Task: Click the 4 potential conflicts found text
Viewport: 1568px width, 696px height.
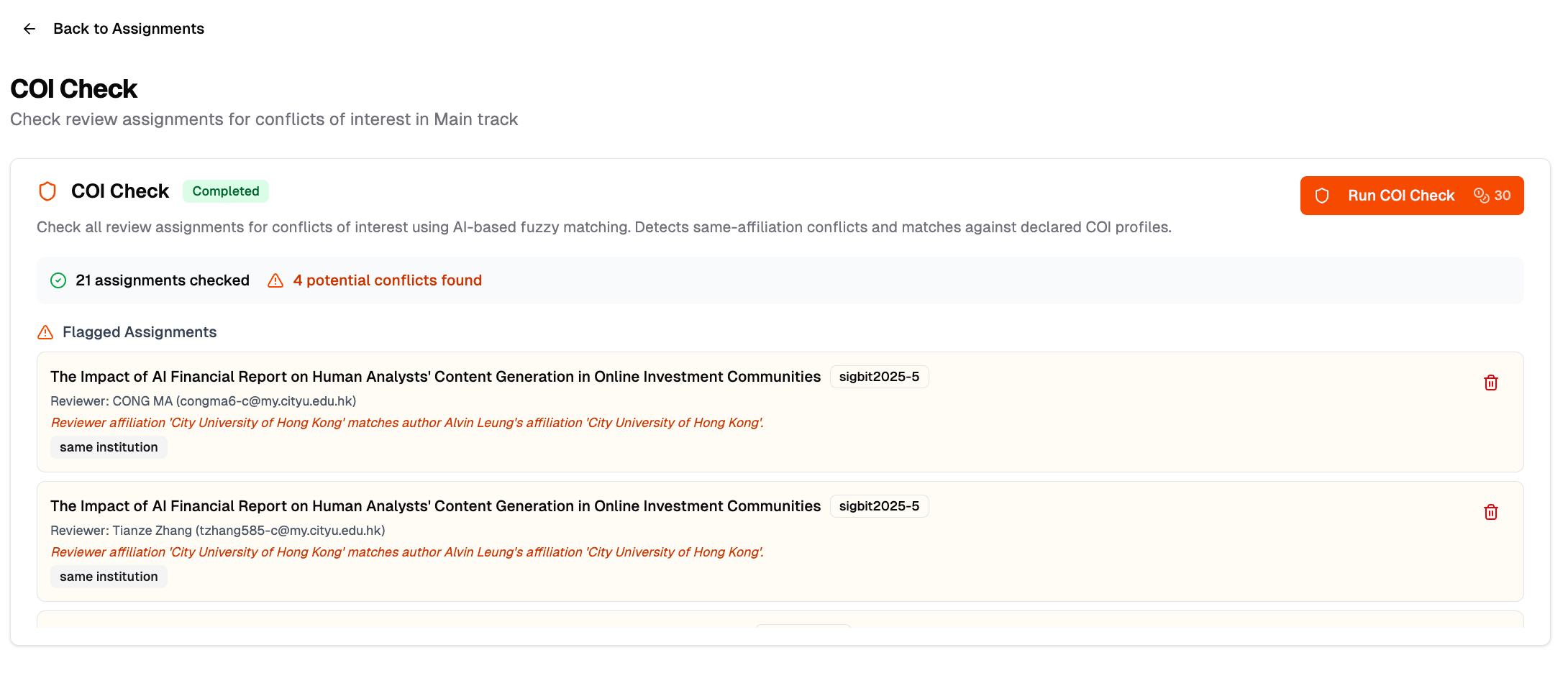Action: pos(387,280)
